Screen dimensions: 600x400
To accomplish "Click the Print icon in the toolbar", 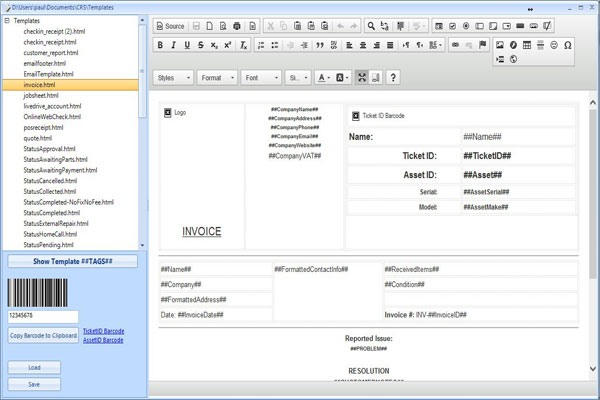I will point(237,26).
